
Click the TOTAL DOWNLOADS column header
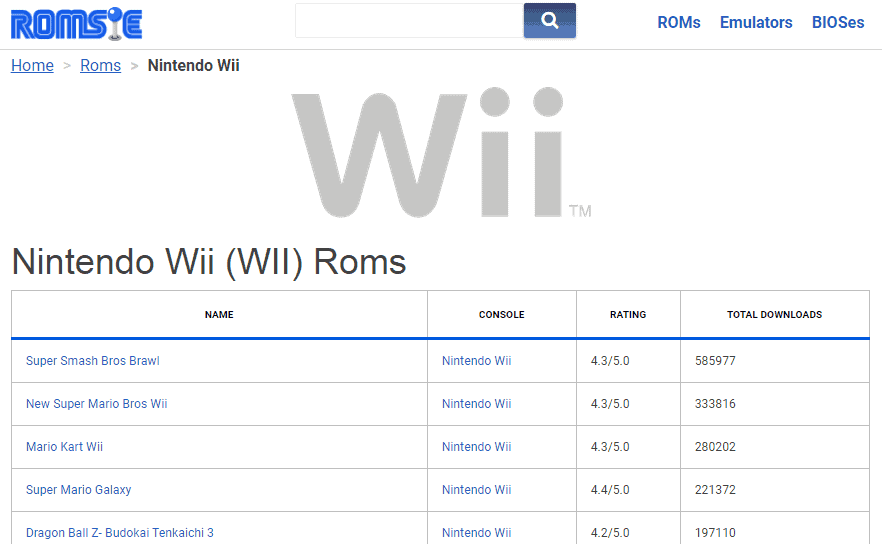pos(775,314)
